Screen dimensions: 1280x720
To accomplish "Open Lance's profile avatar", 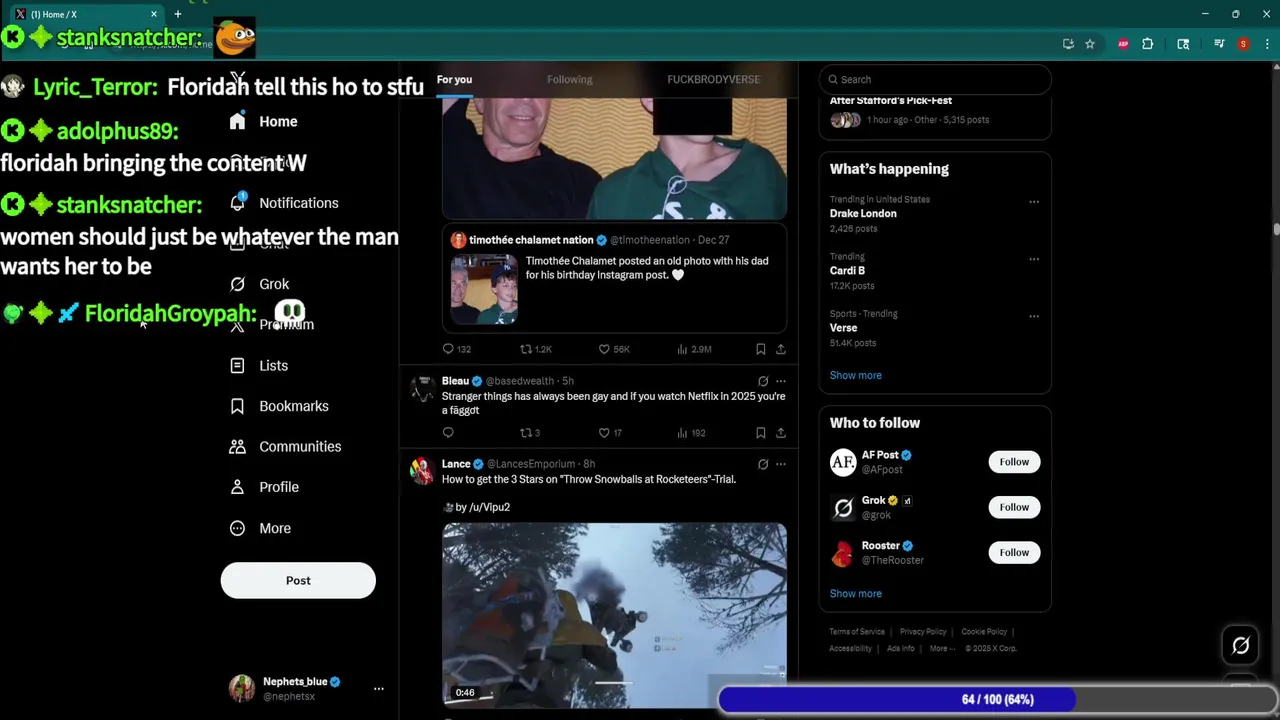I will point(422,470).
